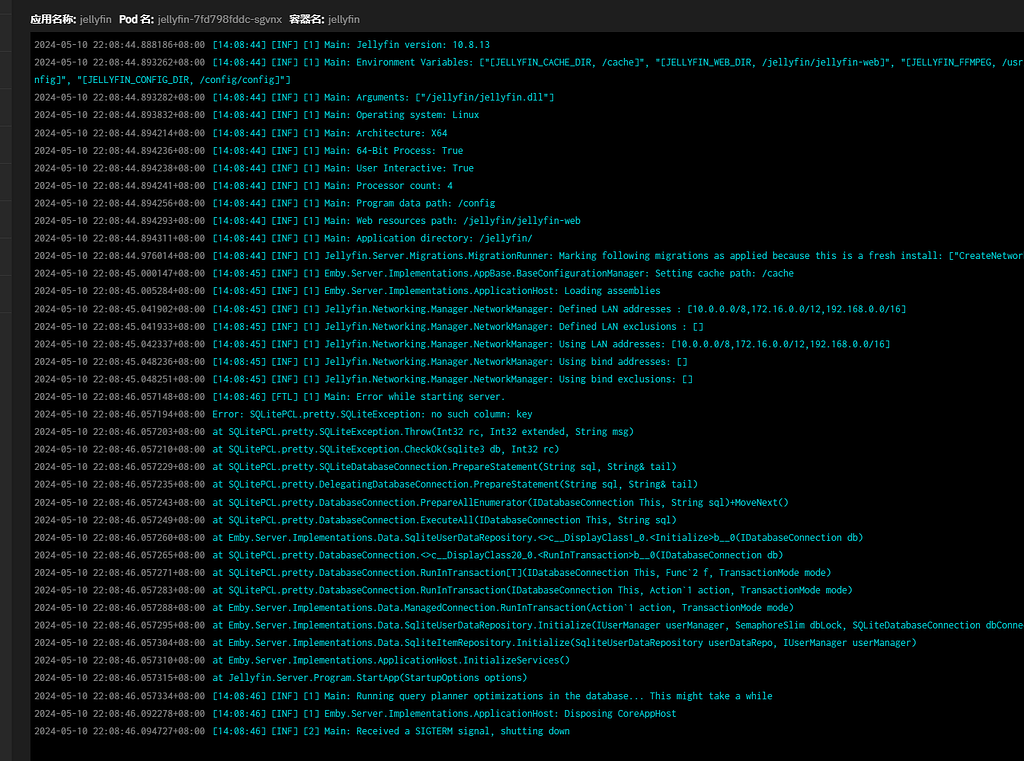
Task: Click the 'User Interactive: True' log line
Action: [x=254, y=169]
